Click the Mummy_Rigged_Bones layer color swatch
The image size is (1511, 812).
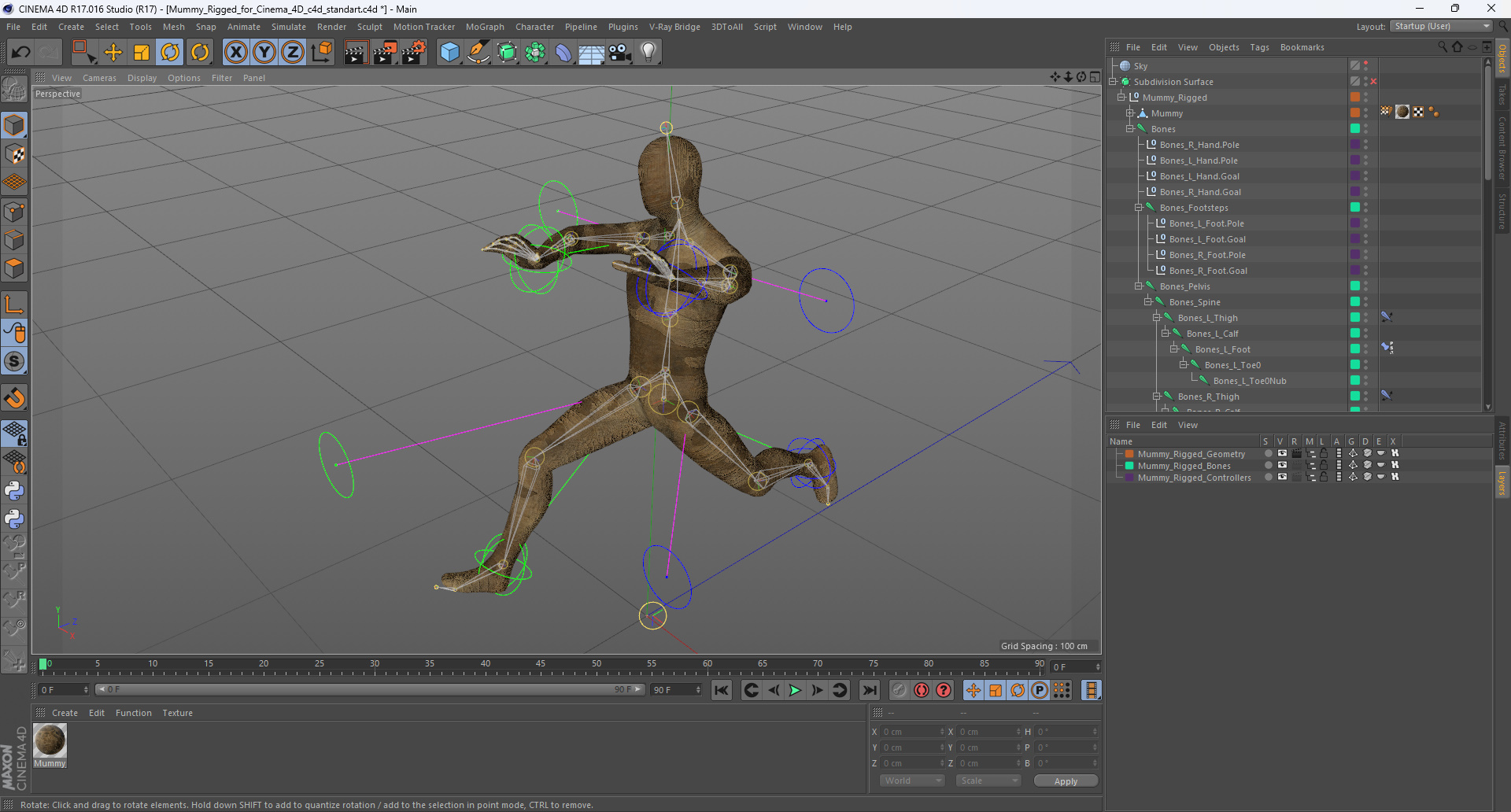[1129, 466]
